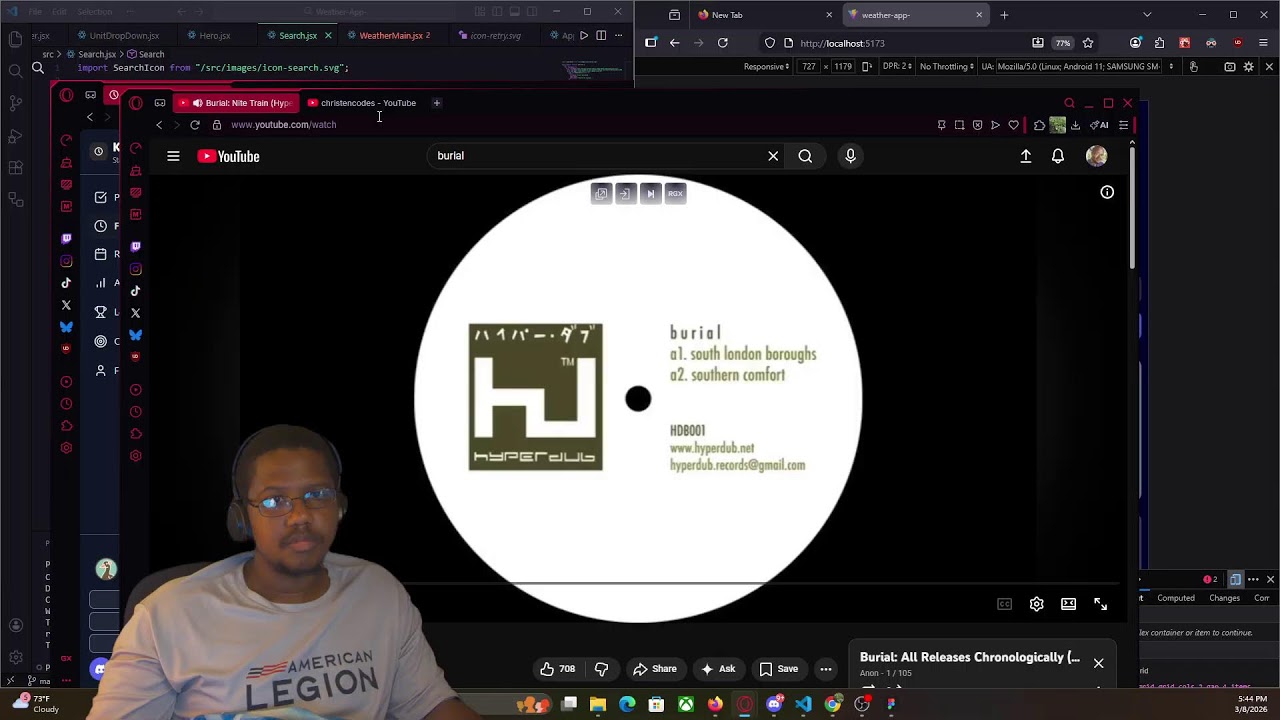Open YouTube notifications bell

click(x=1058, y=156)
